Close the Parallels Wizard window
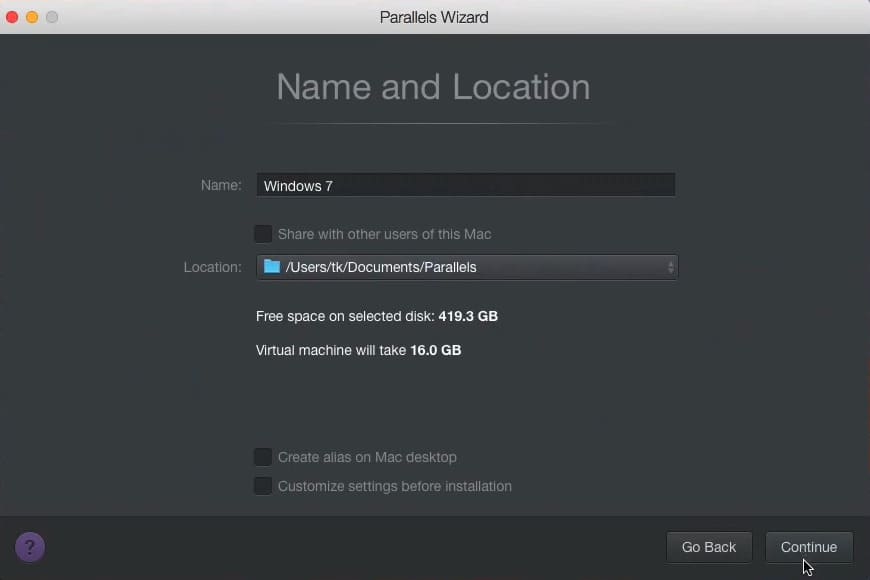Image resolution: width=870 pixels, height=580 pixels. point(12,17)
